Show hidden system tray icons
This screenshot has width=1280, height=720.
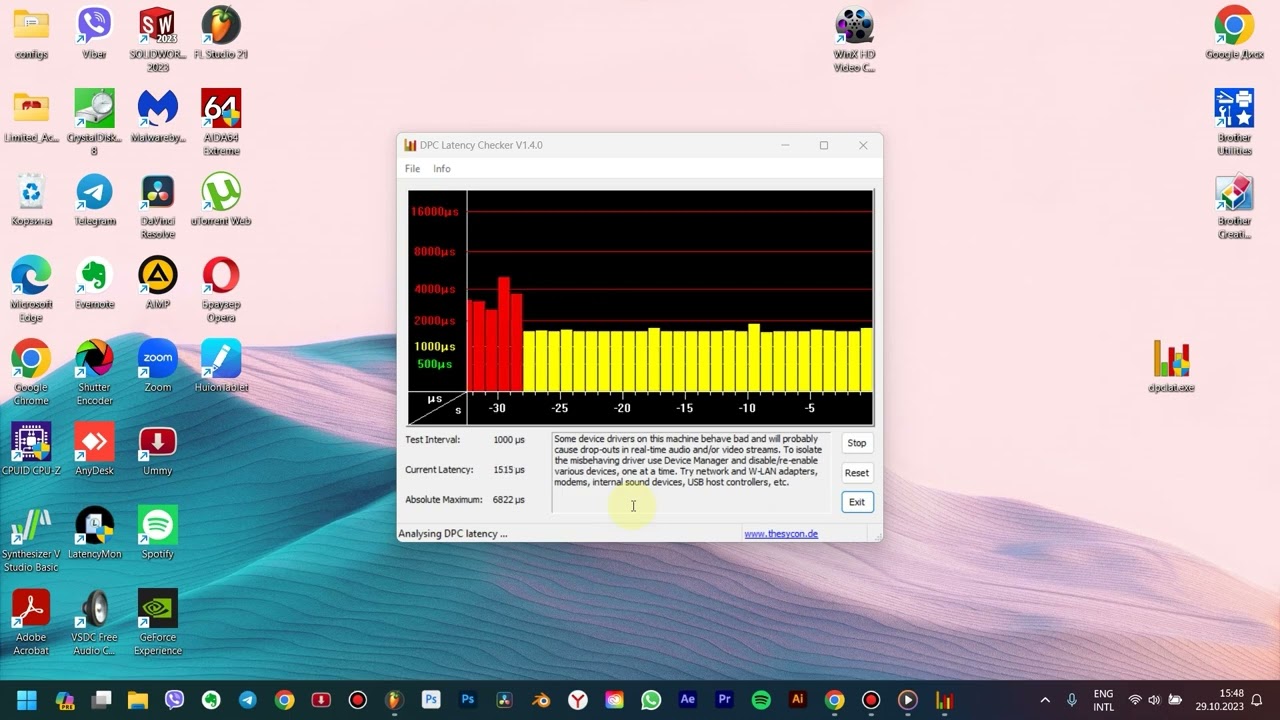click(1045, 700)
